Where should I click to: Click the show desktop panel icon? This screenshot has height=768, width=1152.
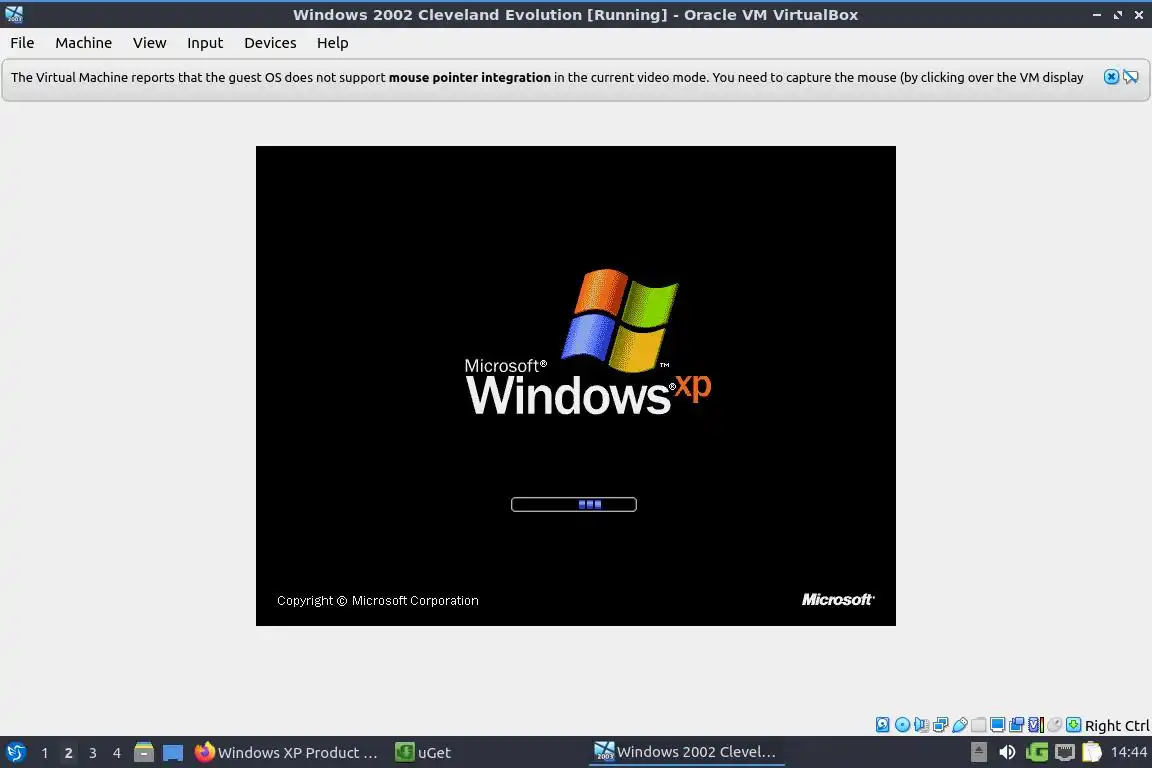(173, 753)
